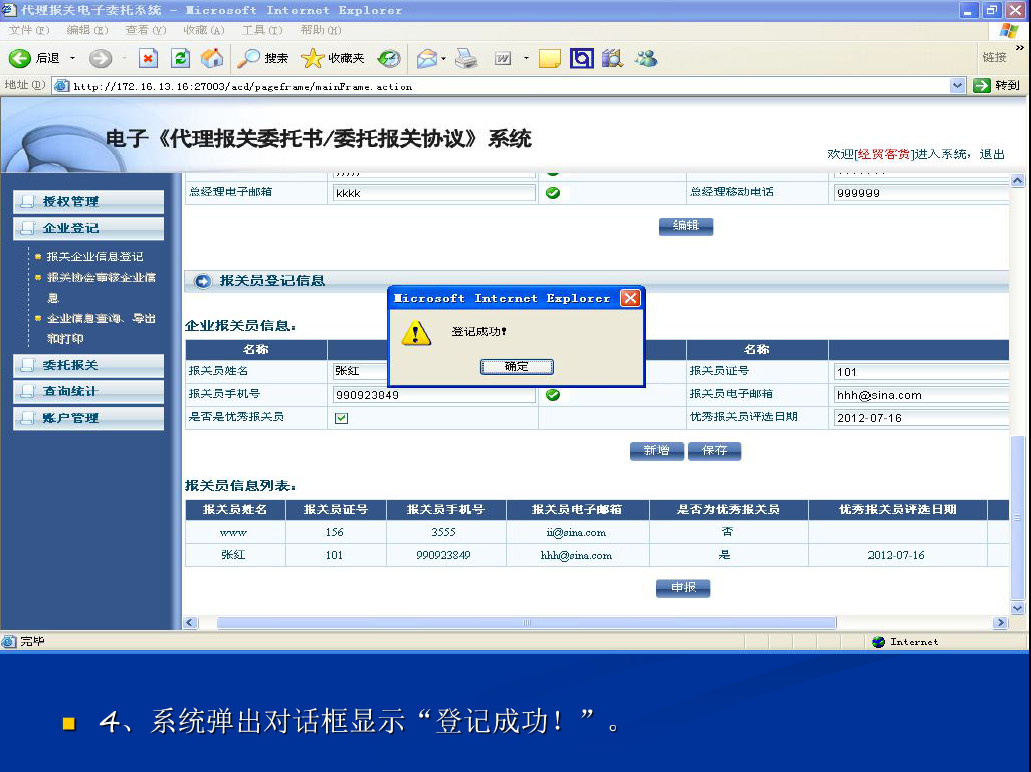Open dropdown arrow beside Back button
This screenshot has width=1031, height=772.
point(72,59)
